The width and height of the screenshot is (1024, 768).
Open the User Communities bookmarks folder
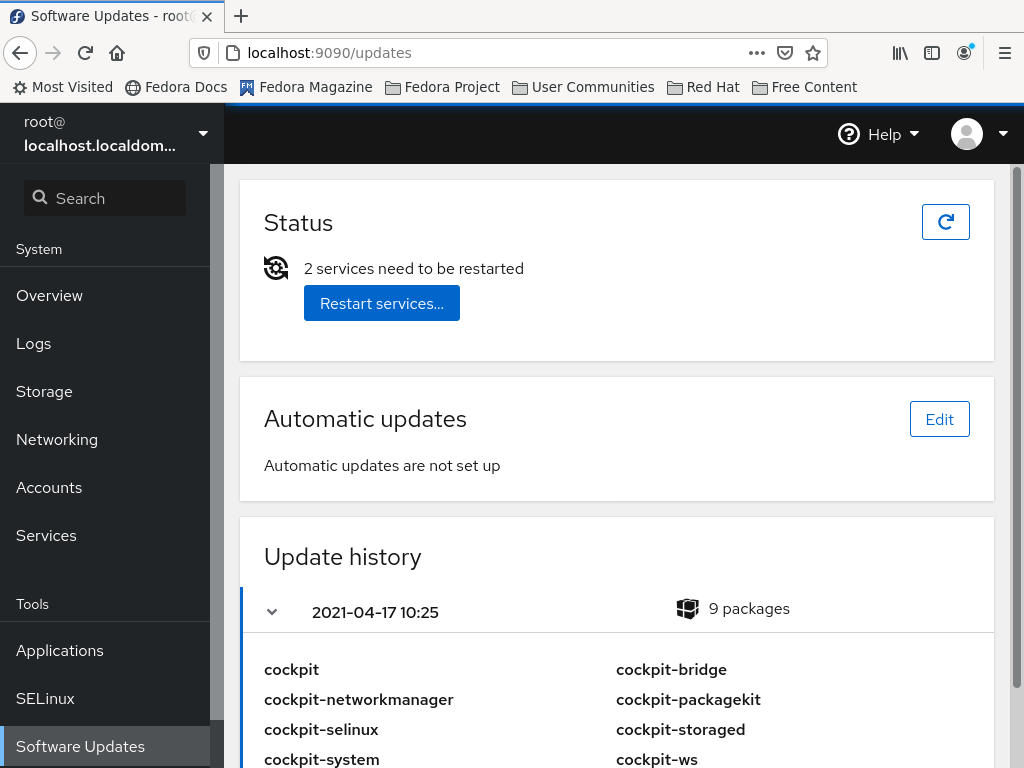coord(583,87)
